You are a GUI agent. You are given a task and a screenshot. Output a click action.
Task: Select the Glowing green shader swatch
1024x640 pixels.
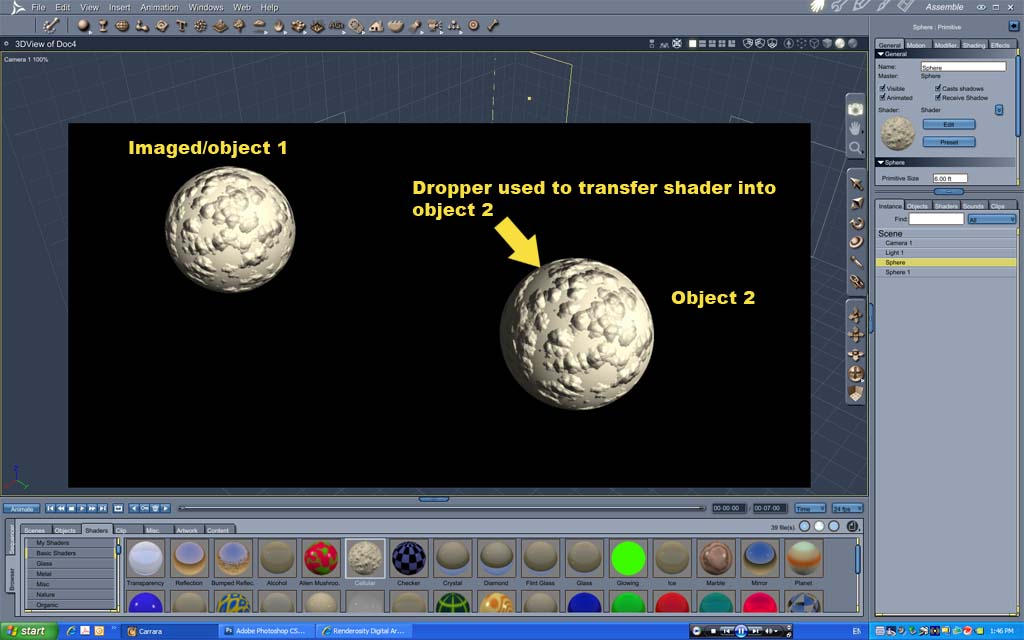point(628,558)
